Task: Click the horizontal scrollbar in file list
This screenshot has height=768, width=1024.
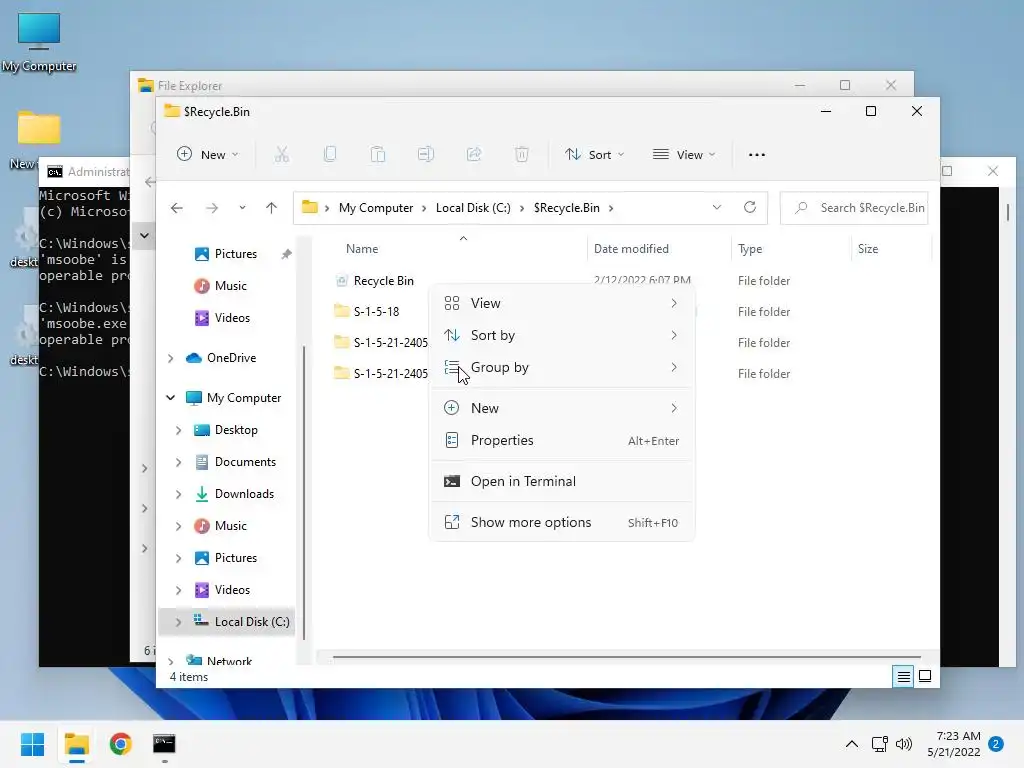Action: point(626,657)
